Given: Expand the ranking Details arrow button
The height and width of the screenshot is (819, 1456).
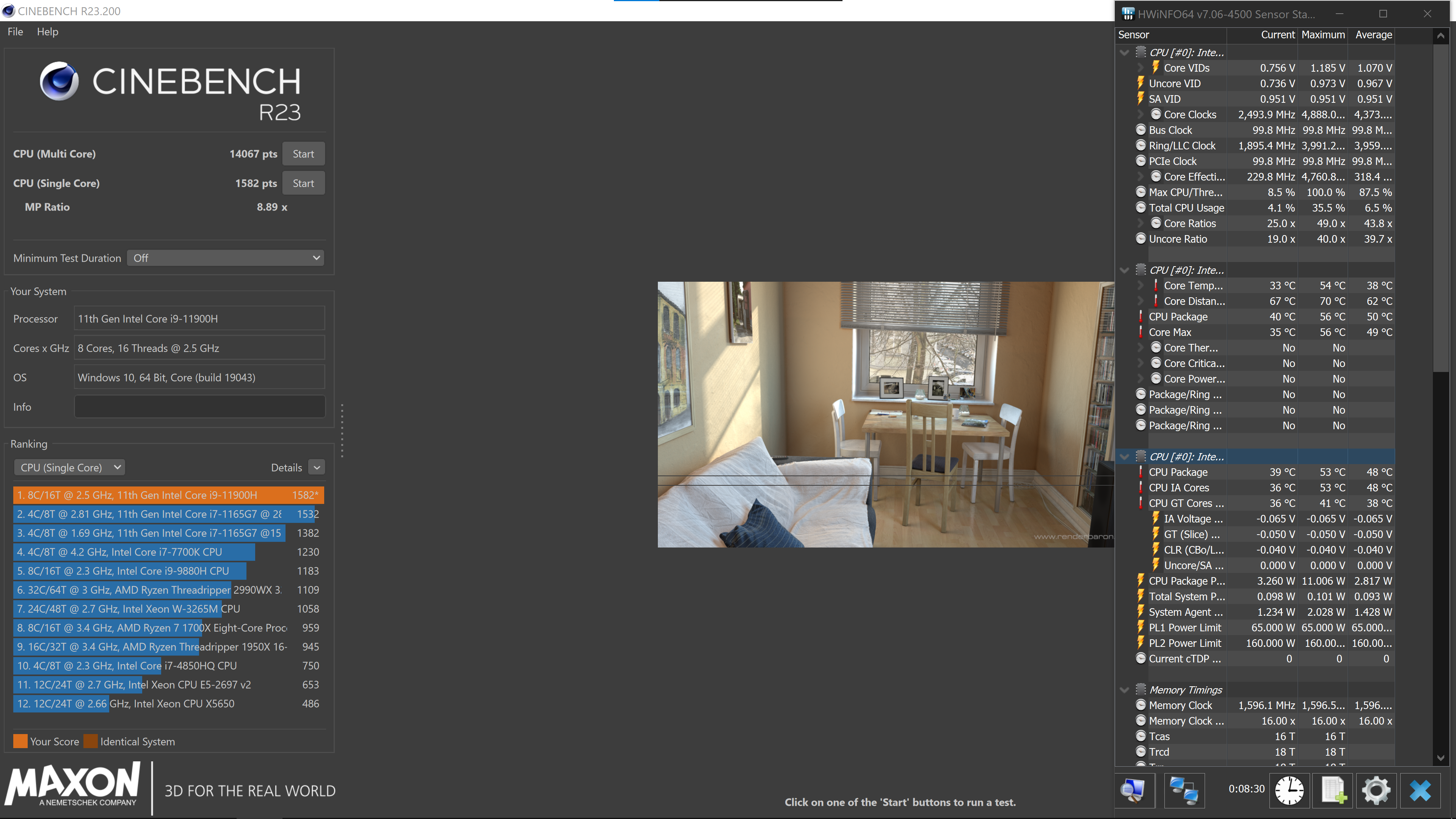Looking at the screenshot, I should 317,468.
